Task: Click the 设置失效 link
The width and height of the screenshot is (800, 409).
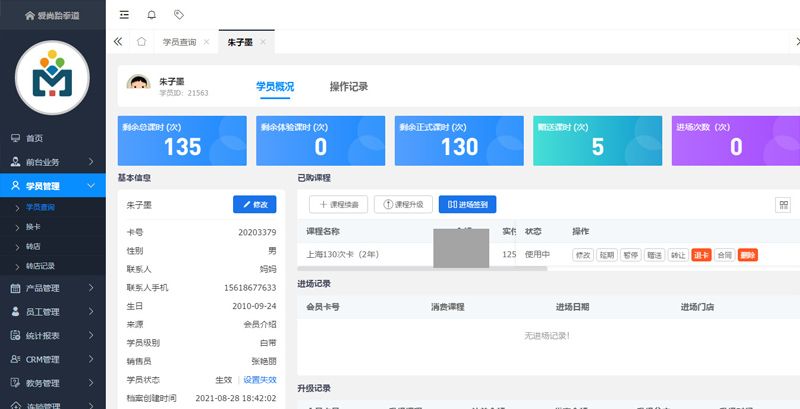Action: coord(260,380)
